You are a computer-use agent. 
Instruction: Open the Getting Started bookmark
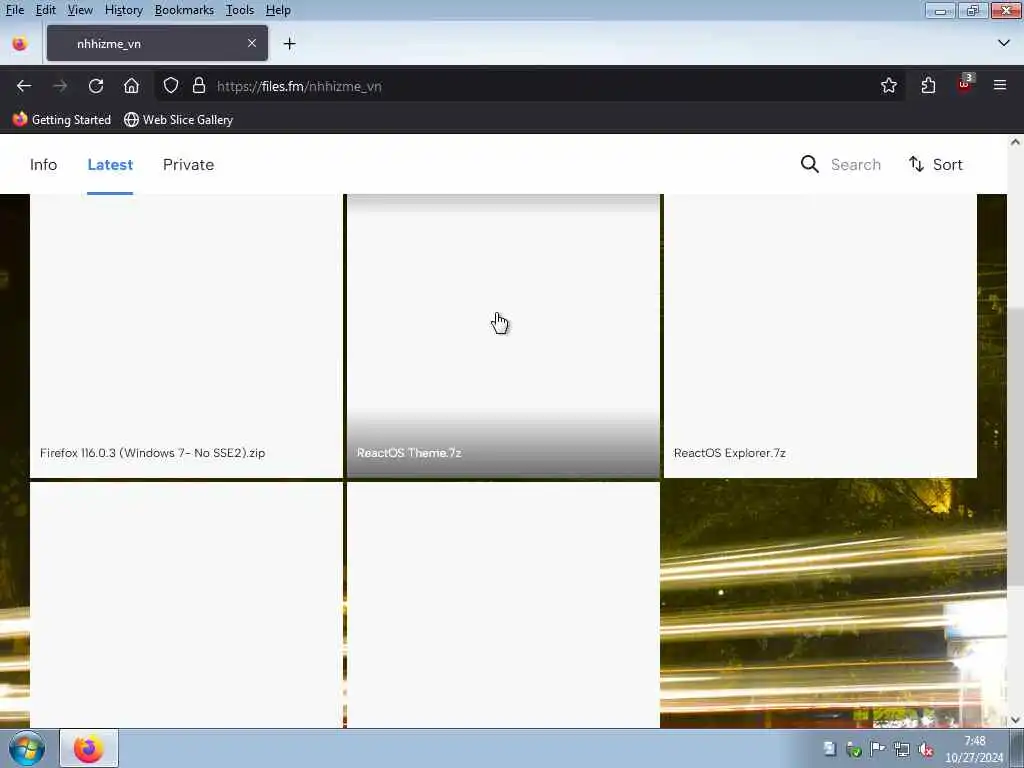point(62,120)
